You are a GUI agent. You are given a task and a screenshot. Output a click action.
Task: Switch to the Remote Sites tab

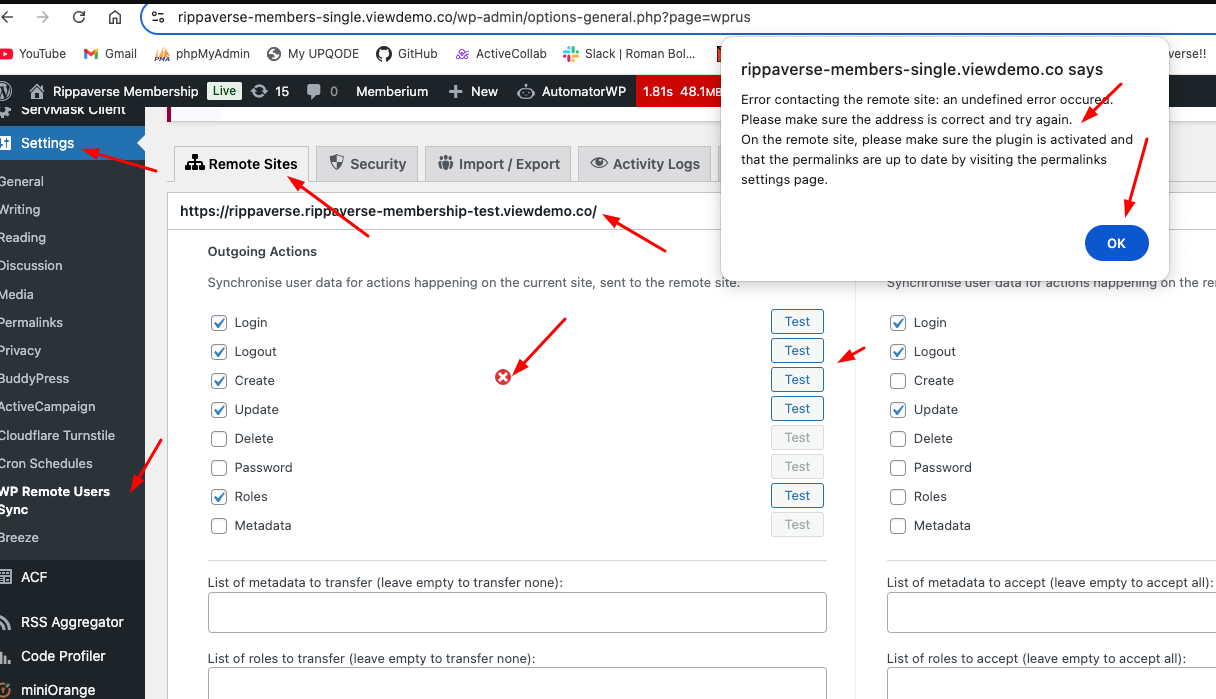241,163
